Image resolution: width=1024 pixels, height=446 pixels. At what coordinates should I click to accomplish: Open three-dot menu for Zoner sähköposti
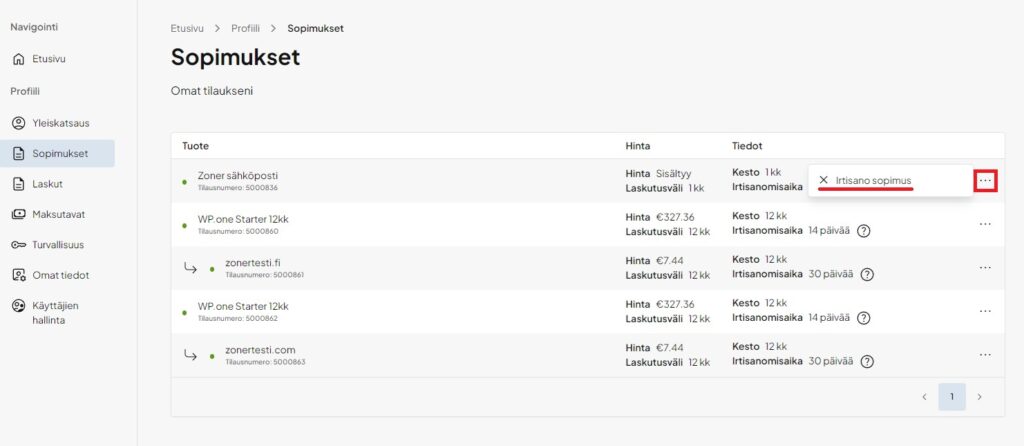pyautogui.click(x=985, y=180)
